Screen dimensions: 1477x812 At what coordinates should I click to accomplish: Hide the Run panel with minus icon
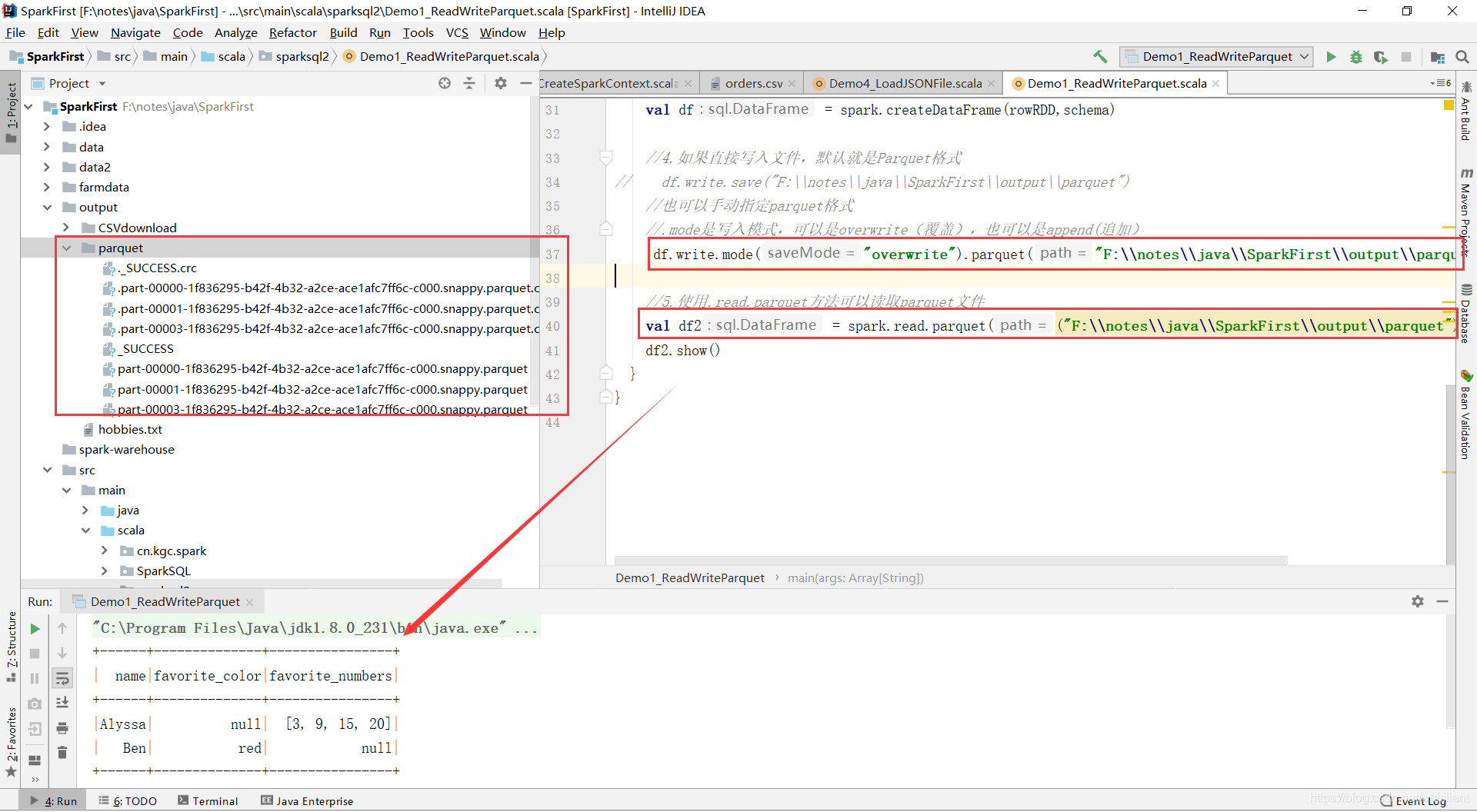click(1442, 601)
